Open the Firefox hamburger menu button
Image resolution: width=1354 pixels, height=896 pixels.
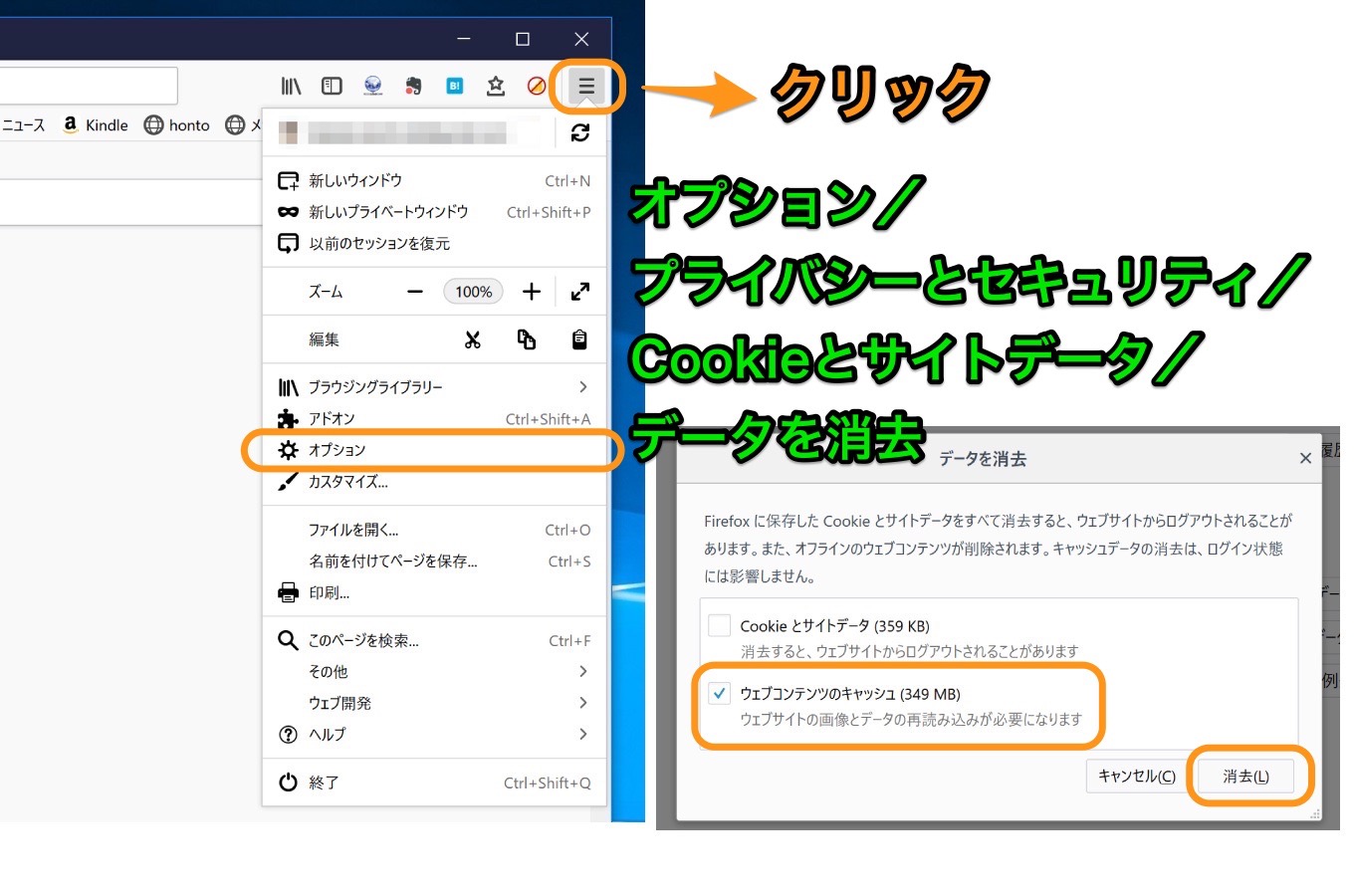click(x=586, y=87)
